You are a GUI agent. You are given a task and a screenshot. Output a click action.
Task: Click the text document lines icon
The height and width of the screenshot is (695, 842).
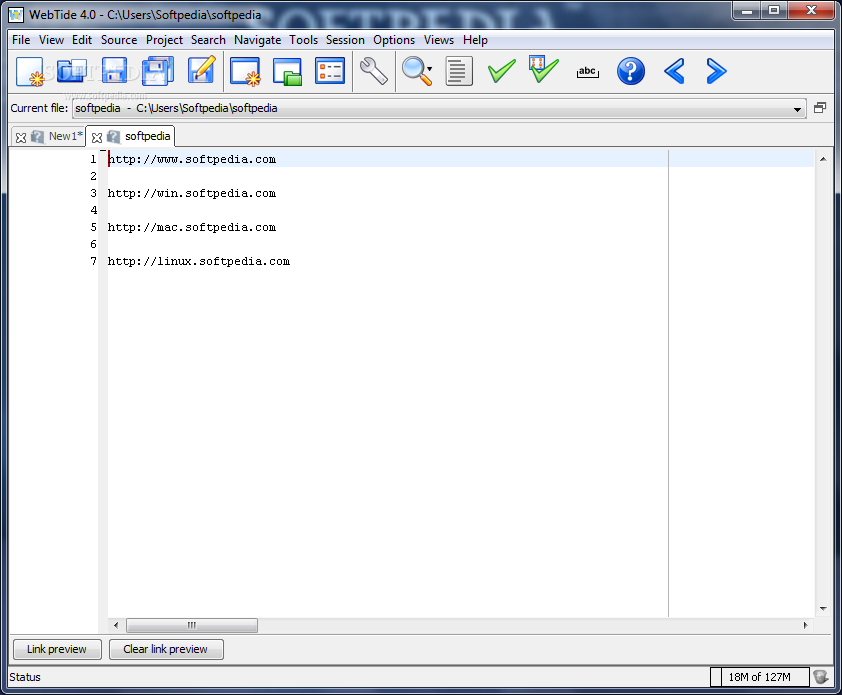459,71
